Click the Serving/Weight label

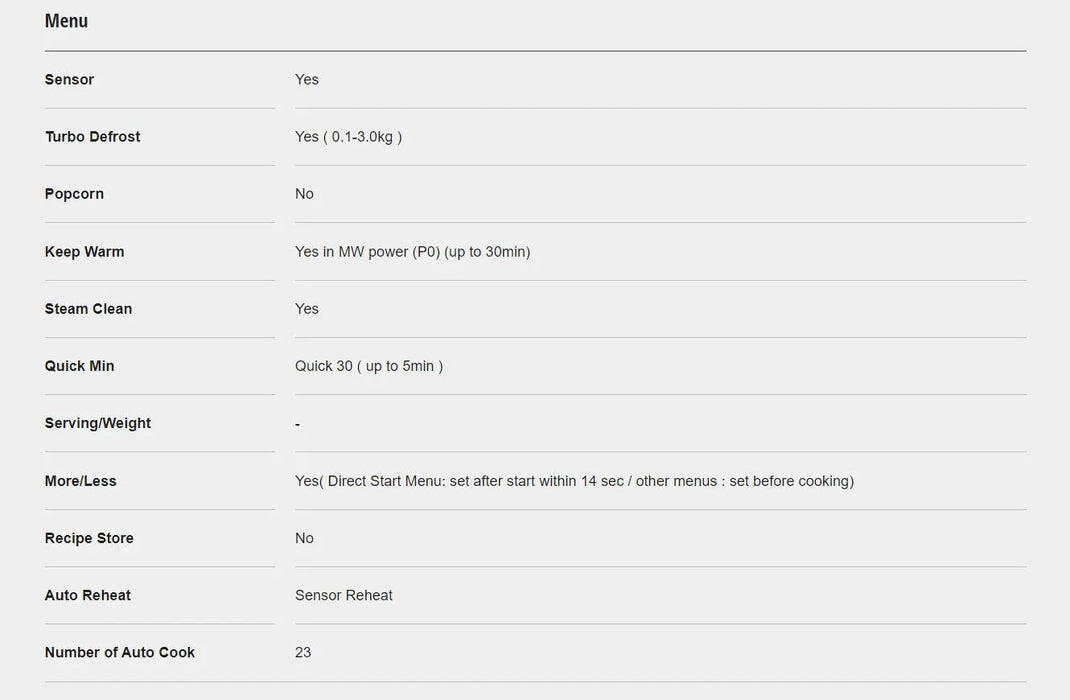tap(97, 423)
